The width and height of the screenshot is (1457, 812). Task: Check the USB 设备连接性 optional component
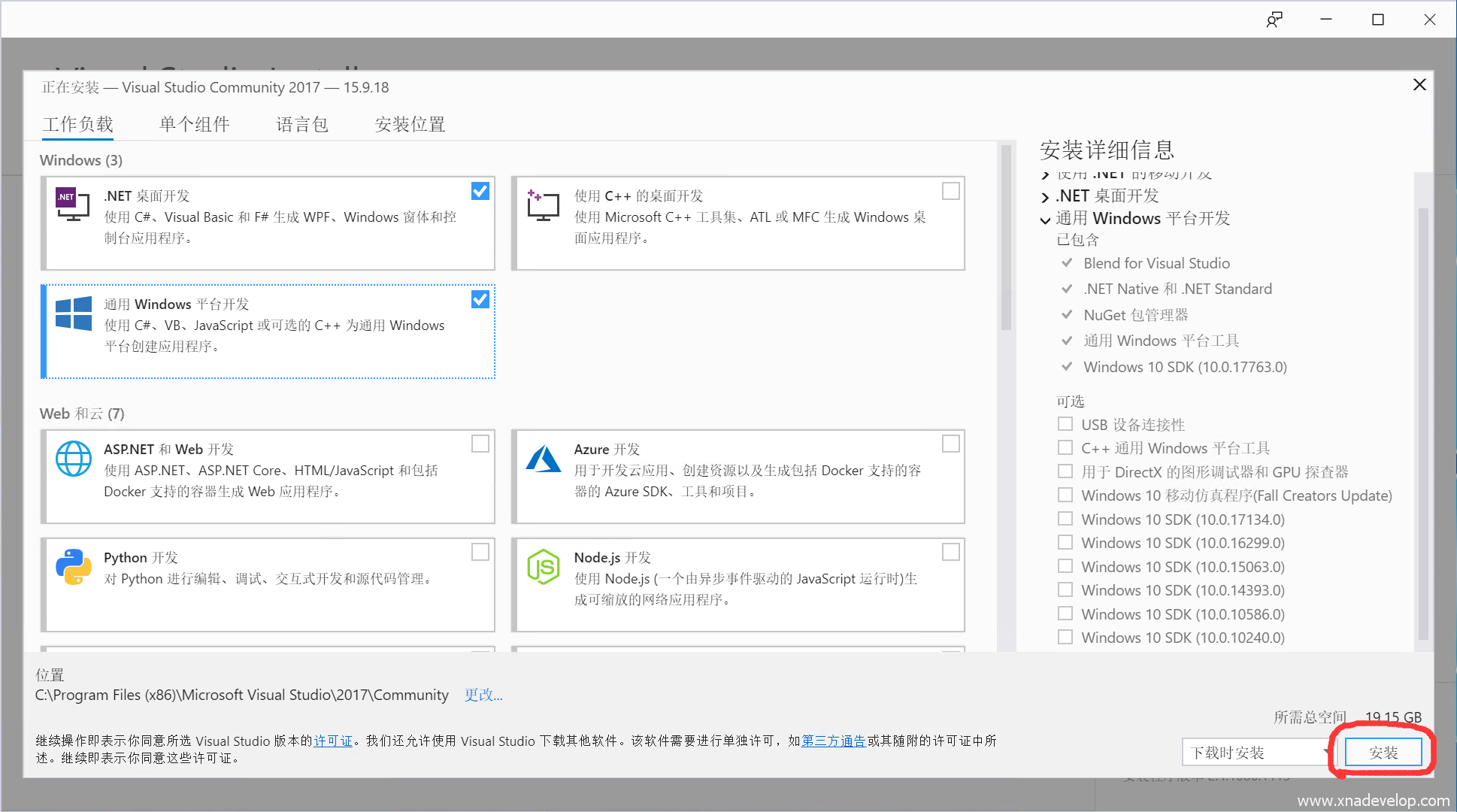[x=1065, y=424]
